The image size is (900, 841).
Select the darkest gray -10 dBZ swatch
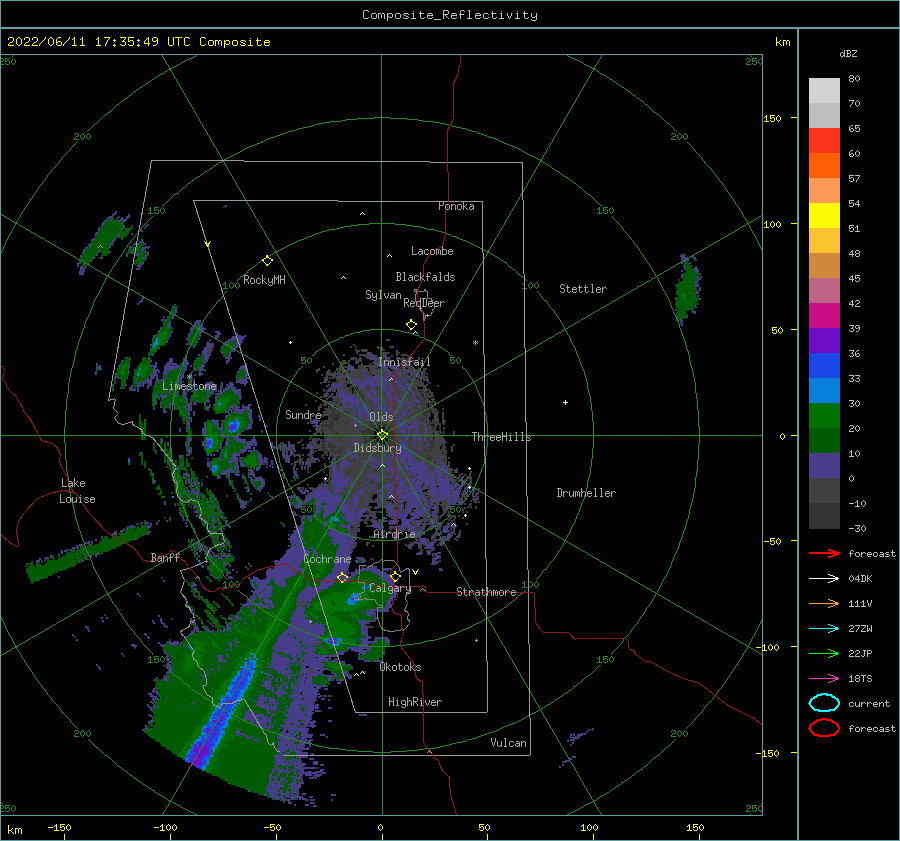(x=824, y=515)
